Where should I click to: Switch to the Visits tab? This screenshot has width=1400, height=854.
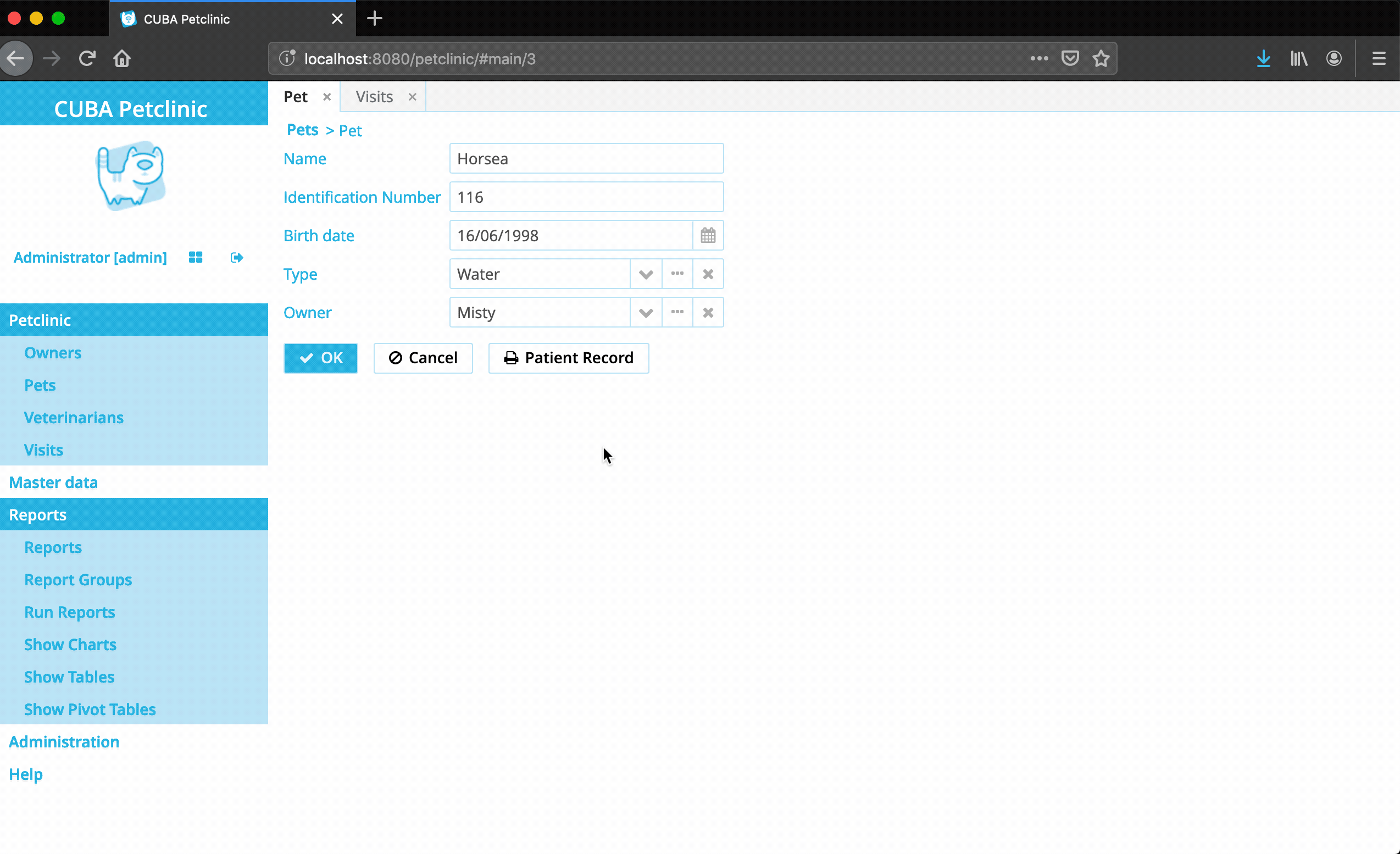click(374, 97)
